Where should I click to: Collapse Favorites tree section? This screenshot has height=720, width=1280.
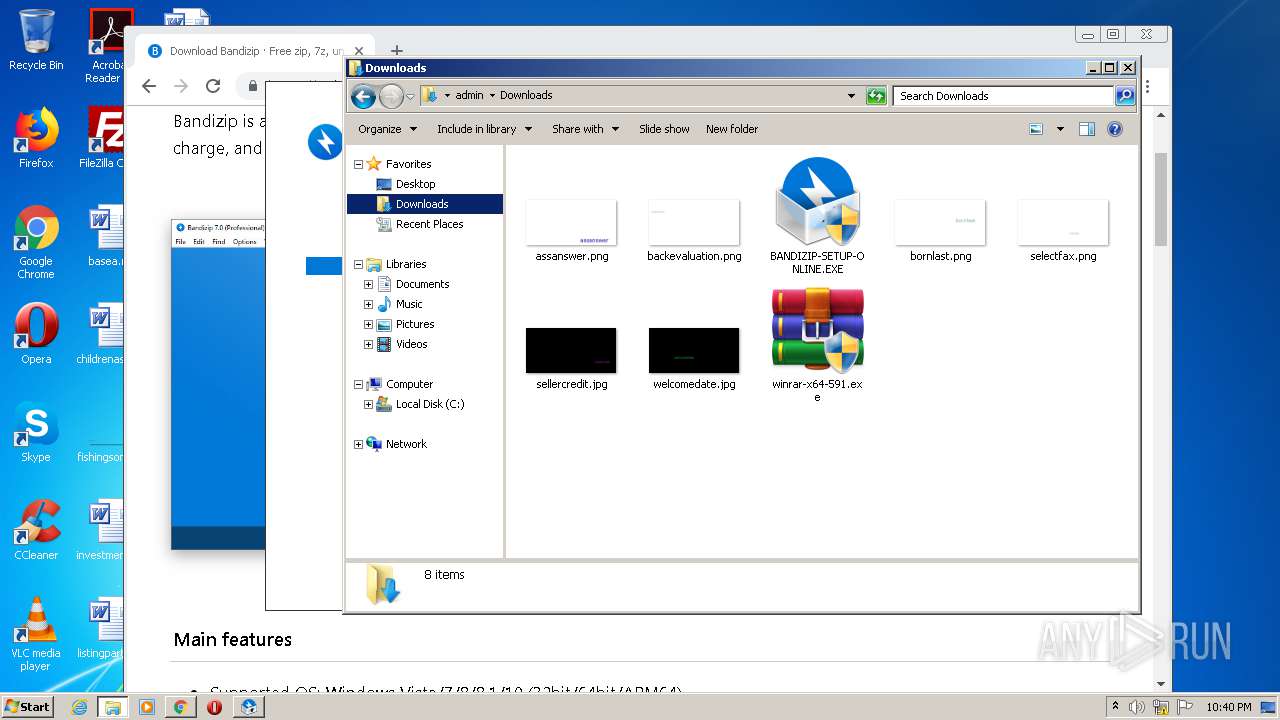[x=358, y=164]
